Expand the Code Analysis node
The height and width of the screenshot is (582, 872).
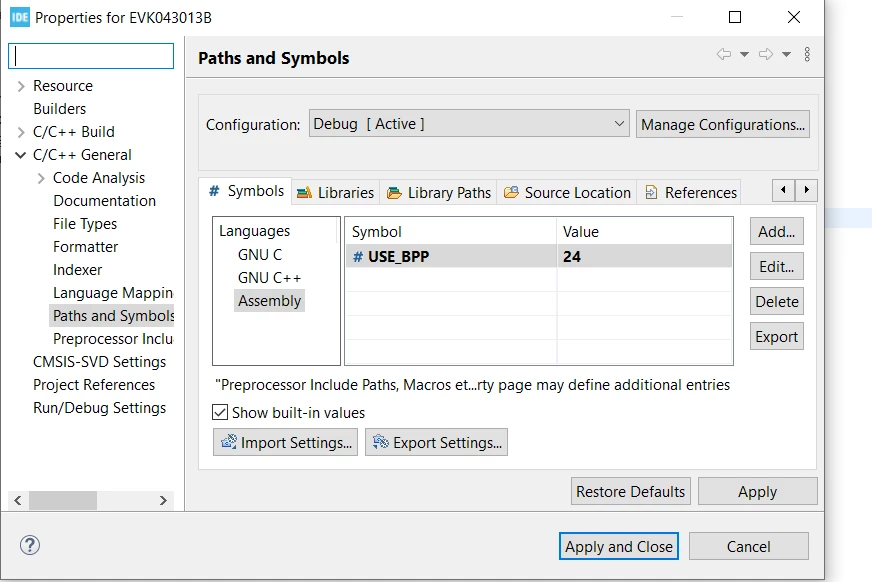[x=41, y=178]
